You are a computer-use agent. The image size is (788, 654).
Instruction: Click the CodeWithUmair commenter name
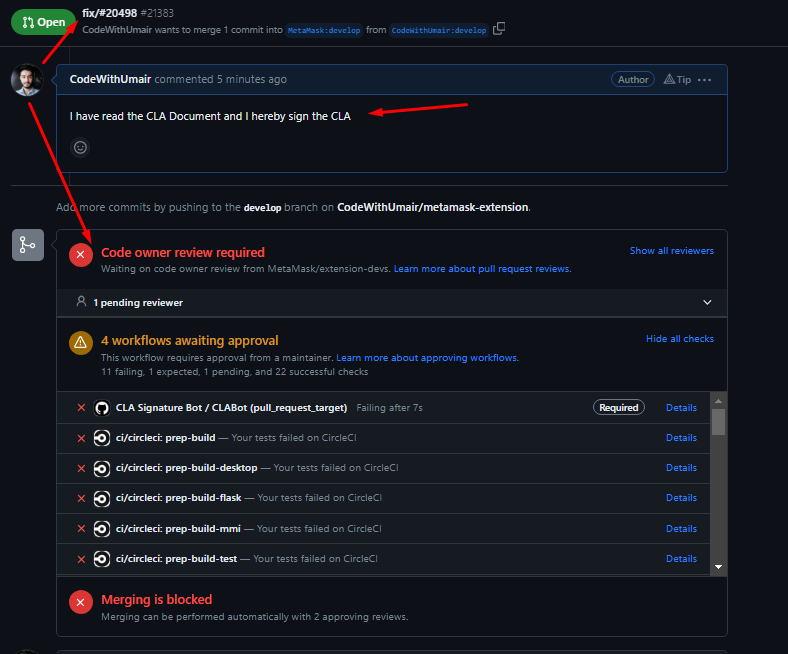click(110, 79)
